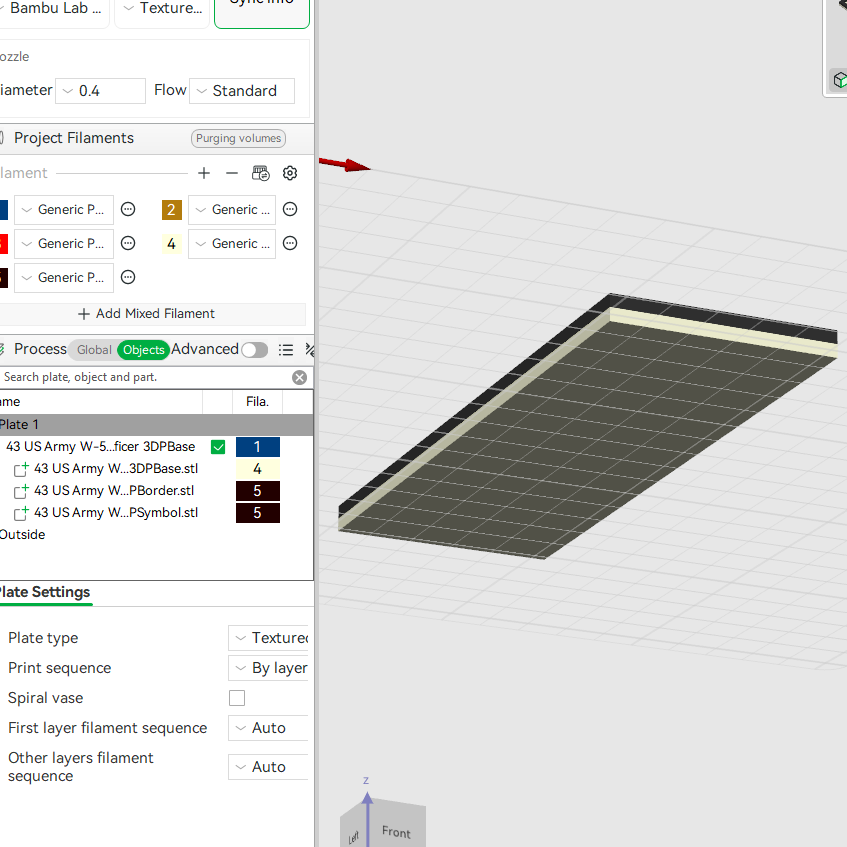Viewport: 847px width, 847px height.
Task: Click the process settings list icon
Action: (x=286, y=350)
